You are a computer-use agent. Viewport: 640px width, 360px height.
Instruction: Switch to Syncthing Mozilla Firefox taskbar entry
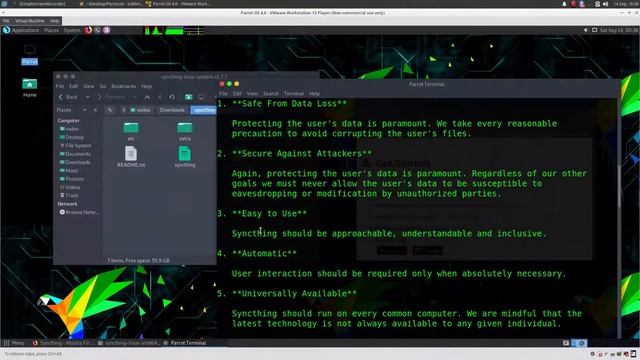(x=62, y=343)
